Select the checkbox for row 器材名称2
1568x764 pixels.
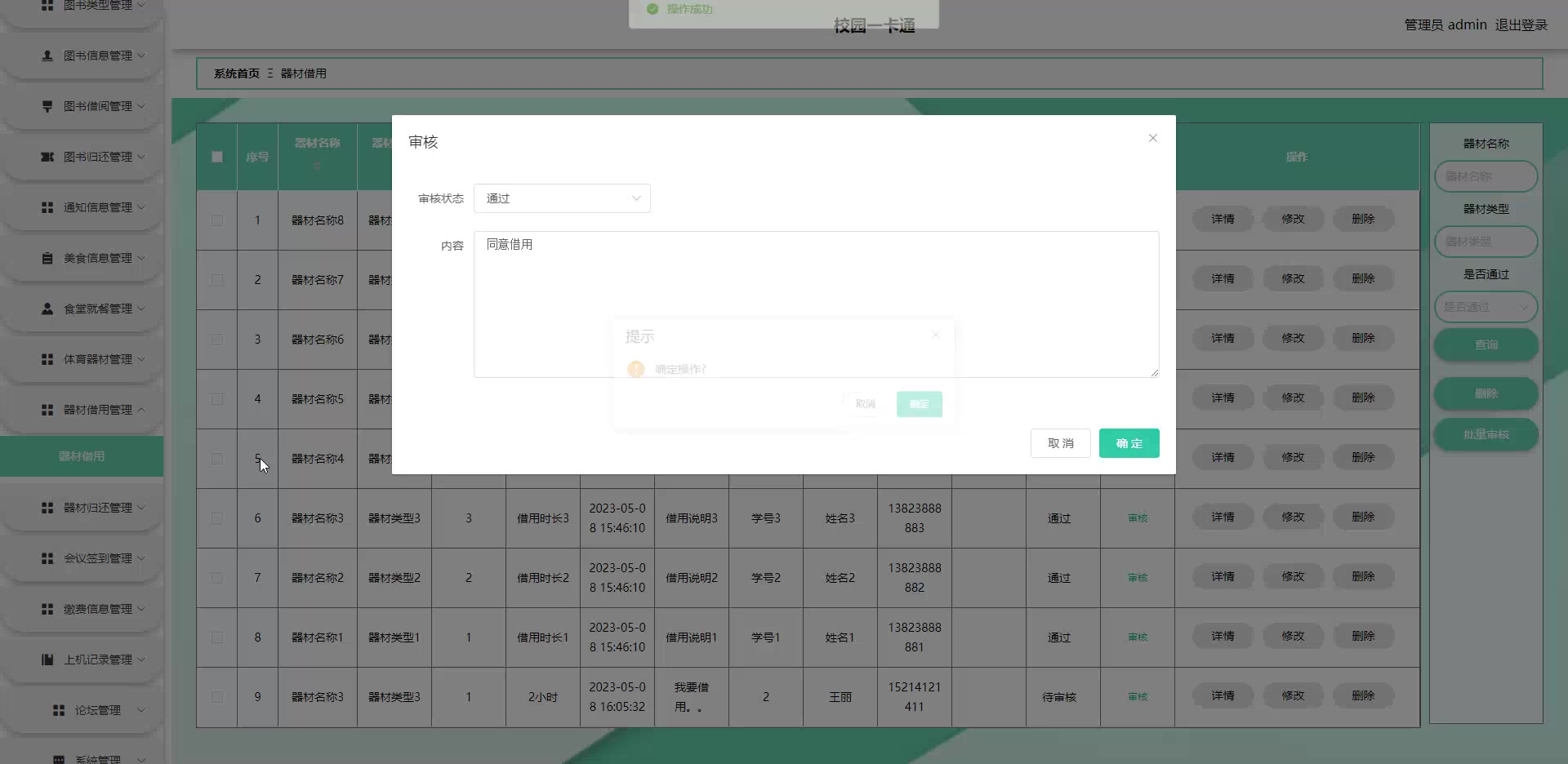click(217, 578)
